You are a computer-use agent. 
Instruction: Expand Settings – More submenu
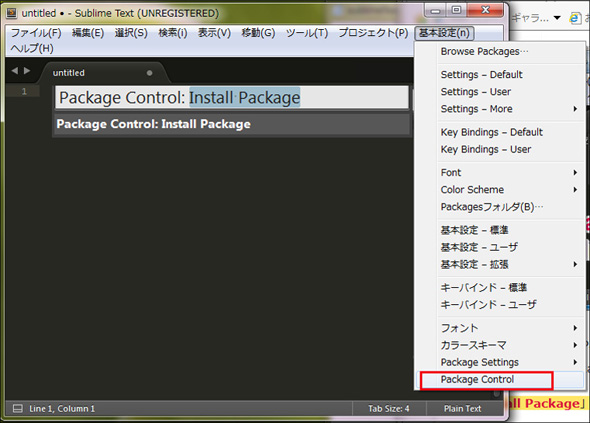tap(500, 109)
